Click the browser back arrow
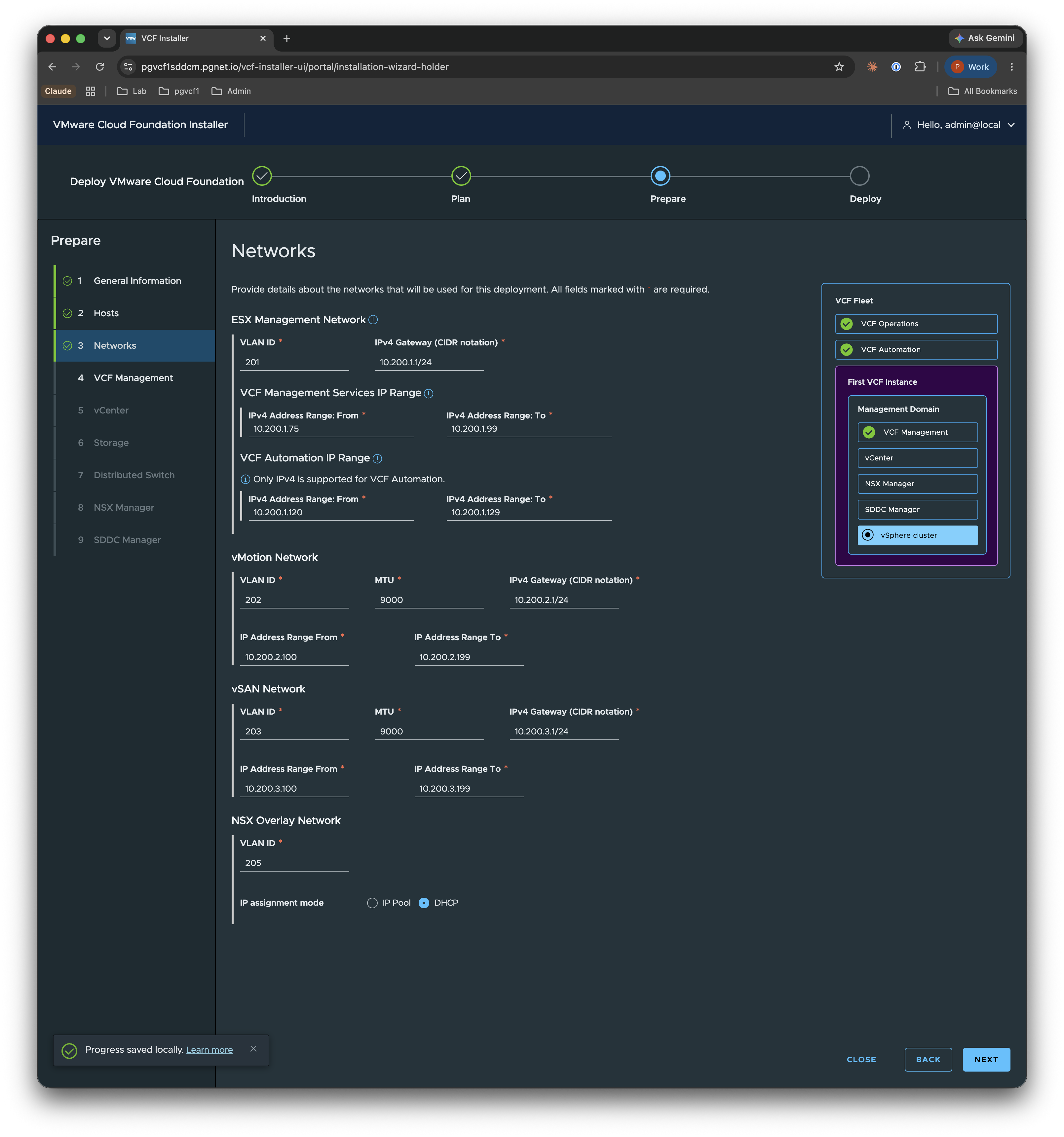This screenshot has height=1137, width=1064. pyautogui.click(x=53, y=67)
